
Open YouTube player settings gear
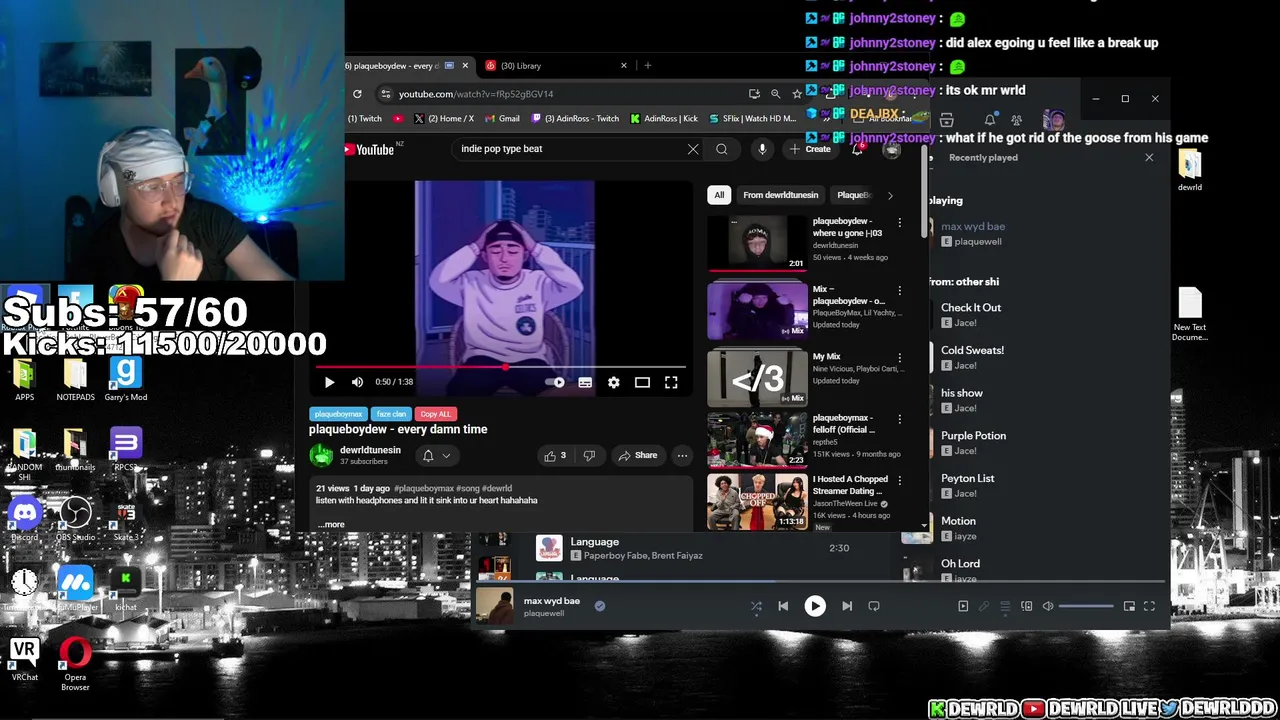point(613,382)
